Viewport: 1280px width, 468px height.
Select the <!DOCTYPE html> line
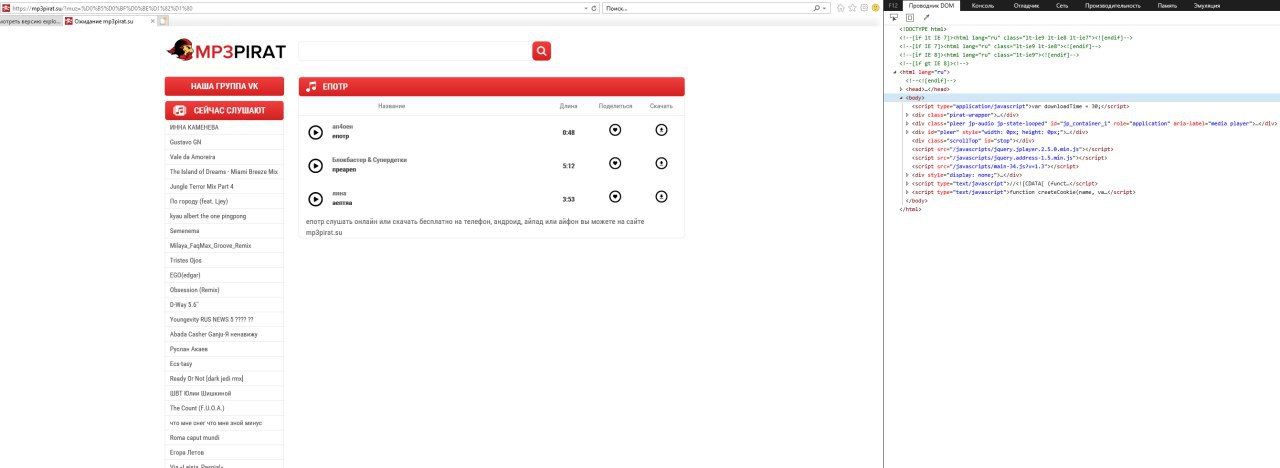(922, 29)
